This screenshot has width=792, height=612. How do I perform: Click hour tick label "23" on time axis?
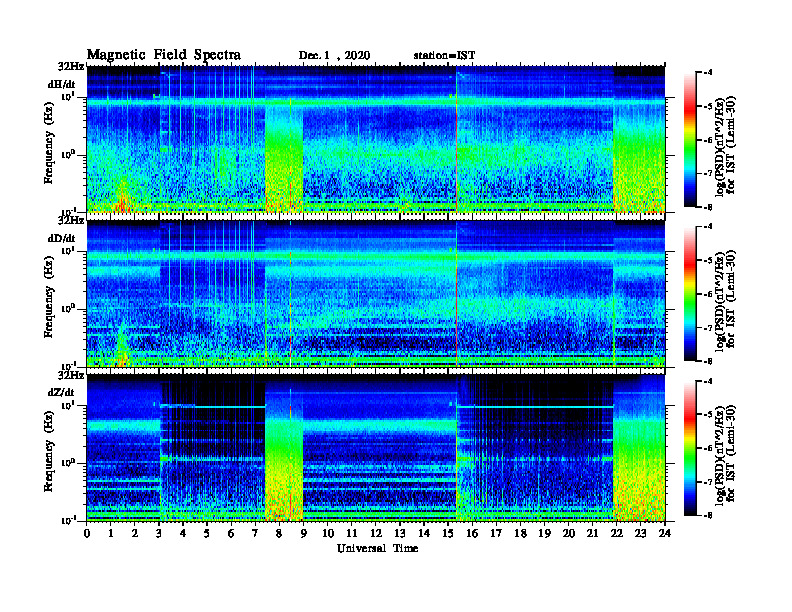(x=640, y=533)
